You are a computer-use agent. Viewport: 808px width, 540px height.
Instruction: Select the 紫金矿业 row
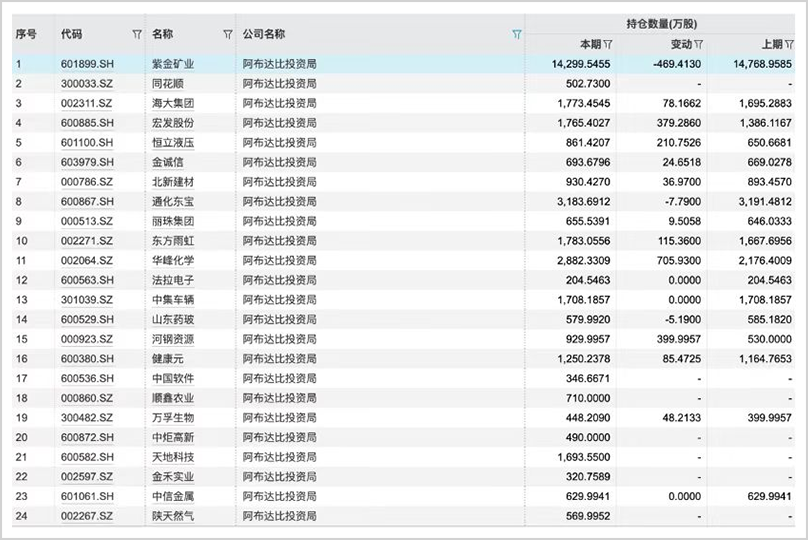(x=173, y=64)
